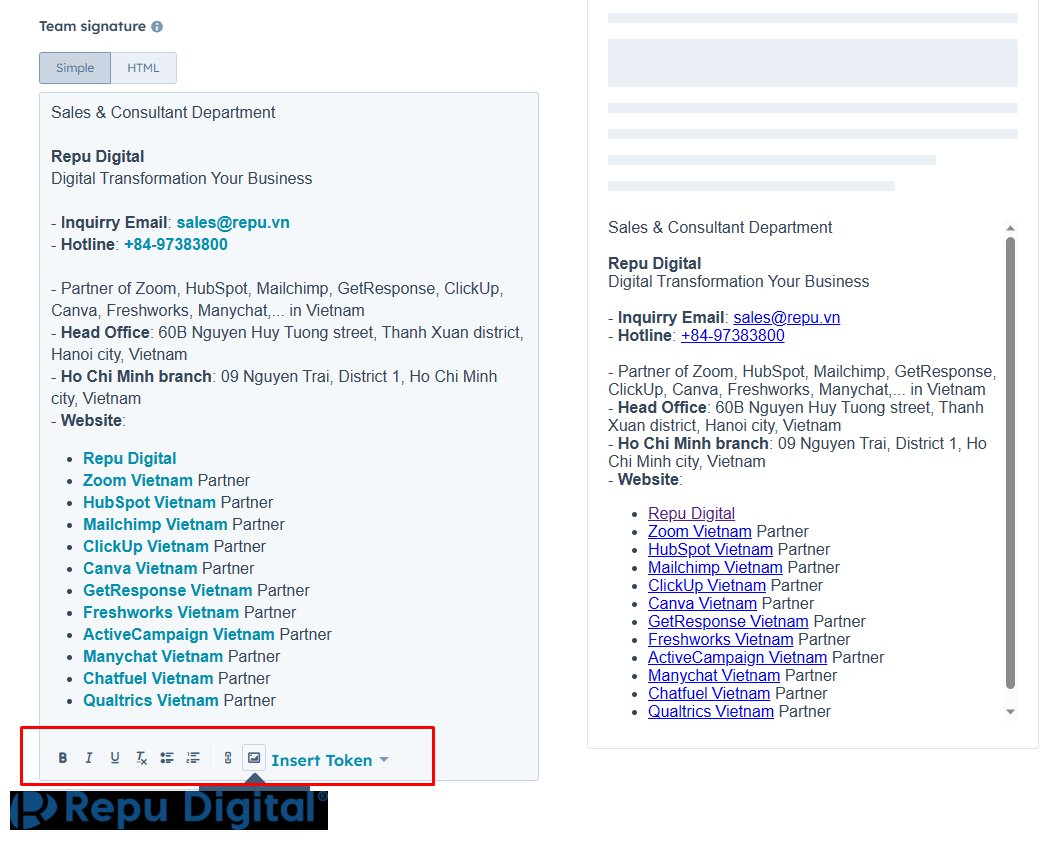Click "Head Office" text in the editor
Screen dimensions: 1061x841
105,332
